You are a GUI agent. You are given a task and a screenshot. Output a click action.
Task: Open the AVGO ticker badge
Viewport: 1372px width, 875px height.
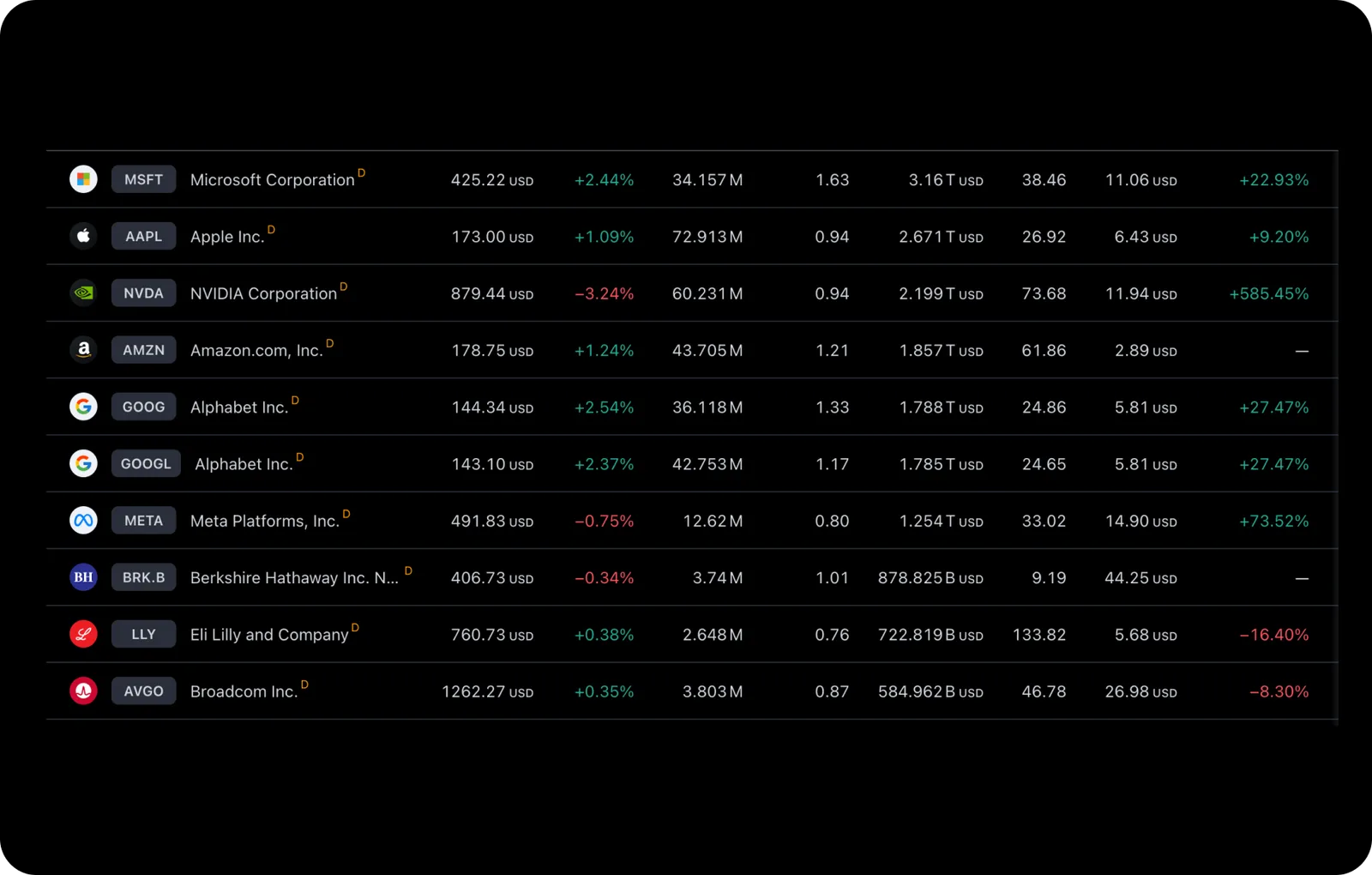[143, 691]
